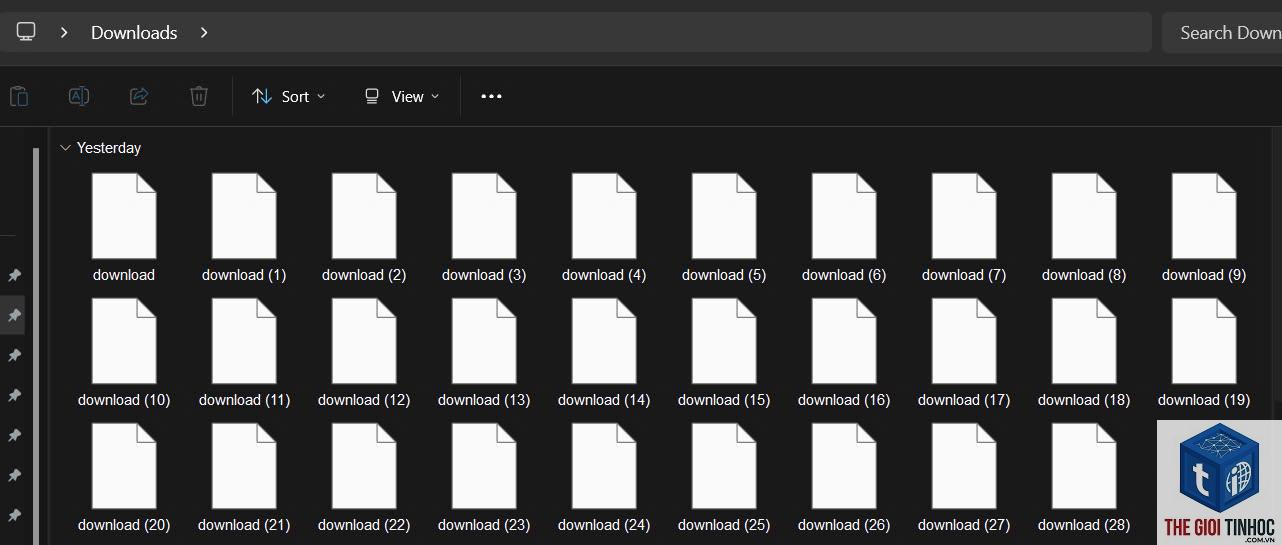Select file download (22)
1282x545 pixels.
point(364,478)
